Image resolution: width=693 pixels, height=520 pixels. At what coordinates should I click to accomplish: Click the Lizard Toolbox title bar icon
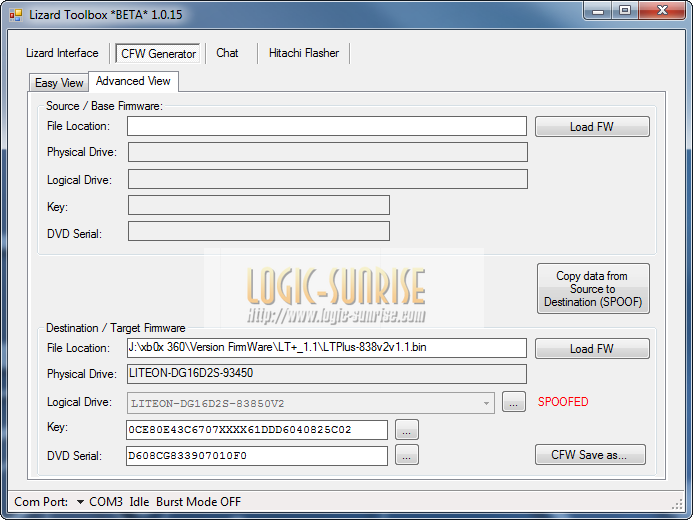15,15
